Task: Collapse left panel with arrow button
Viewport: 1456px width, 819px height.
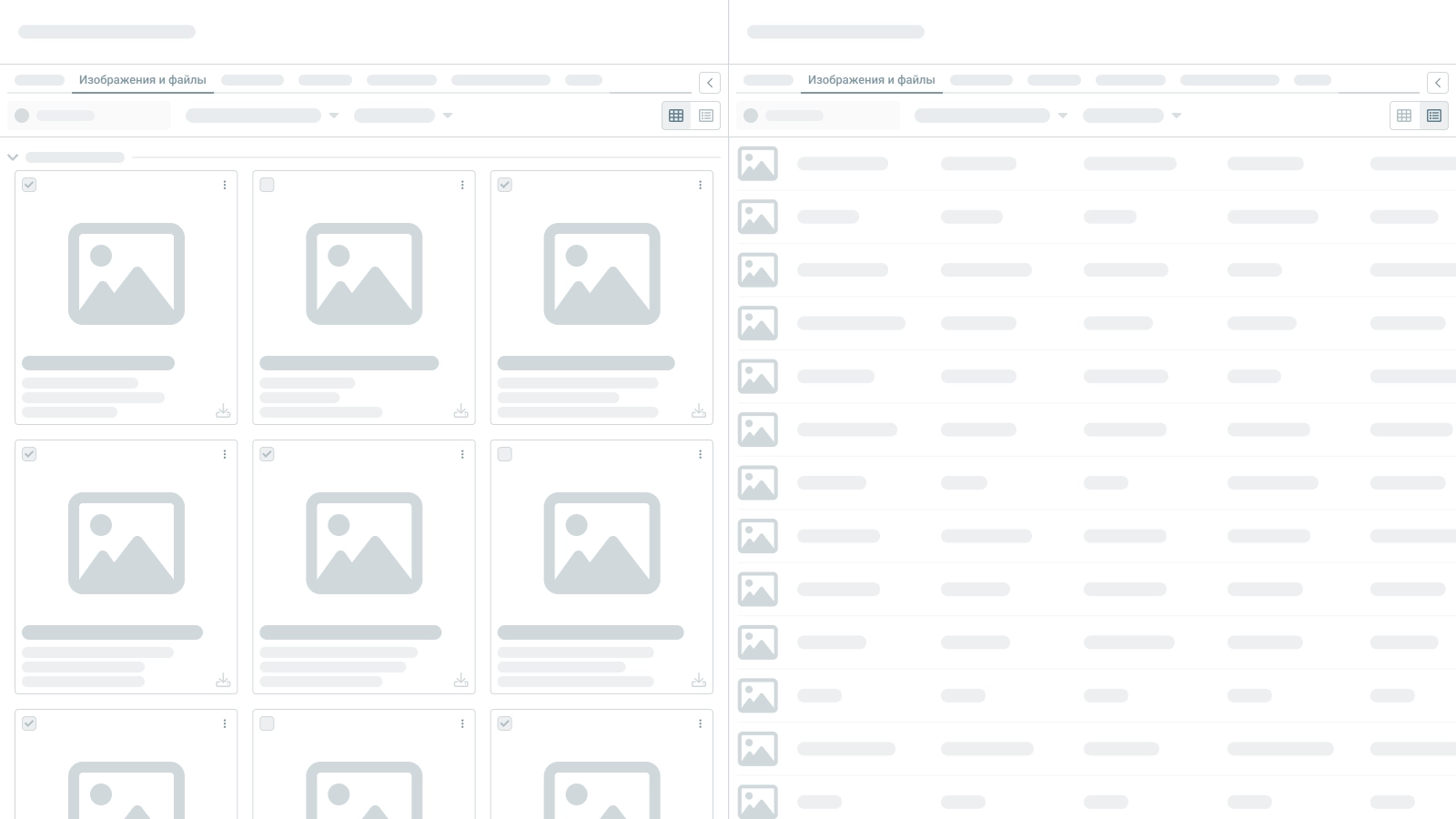Action: point(710,83)
